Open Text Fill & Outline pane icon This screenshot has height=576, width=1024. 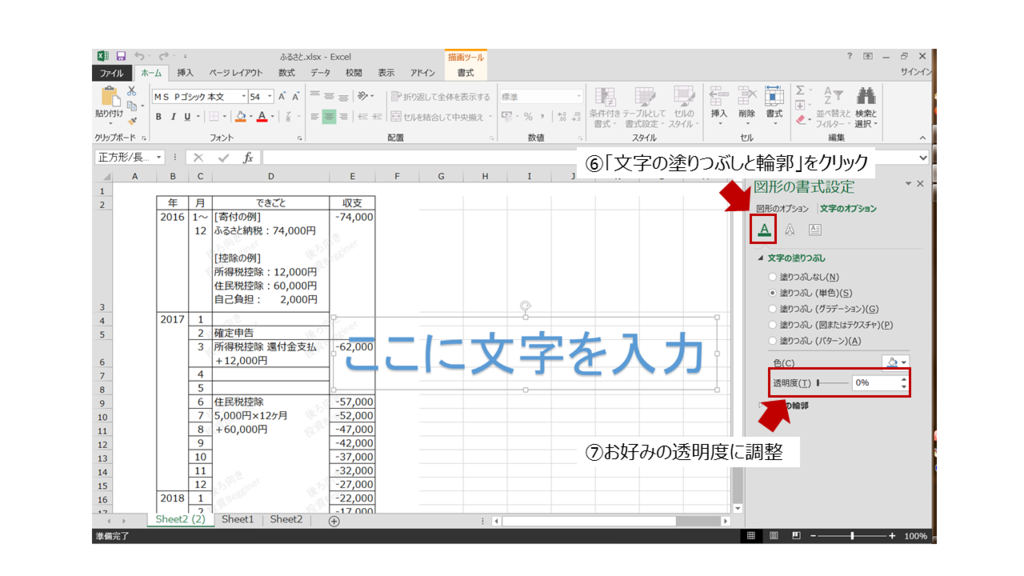click(x=764, y=229)
